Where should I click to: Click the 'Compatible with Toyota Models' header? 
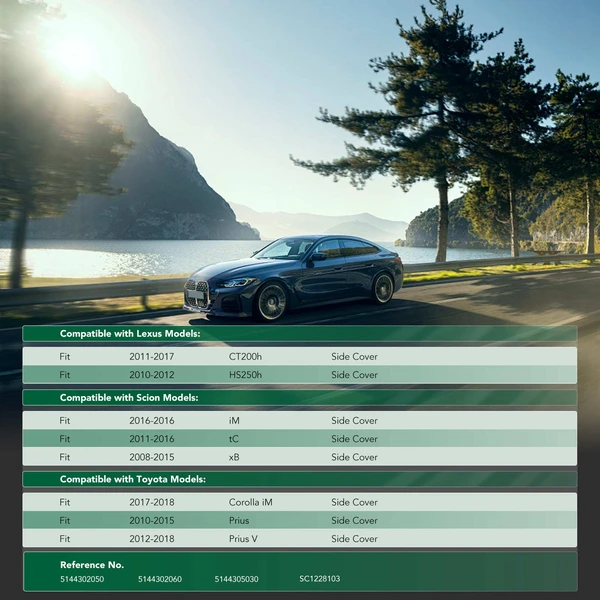tap(133, 480)
